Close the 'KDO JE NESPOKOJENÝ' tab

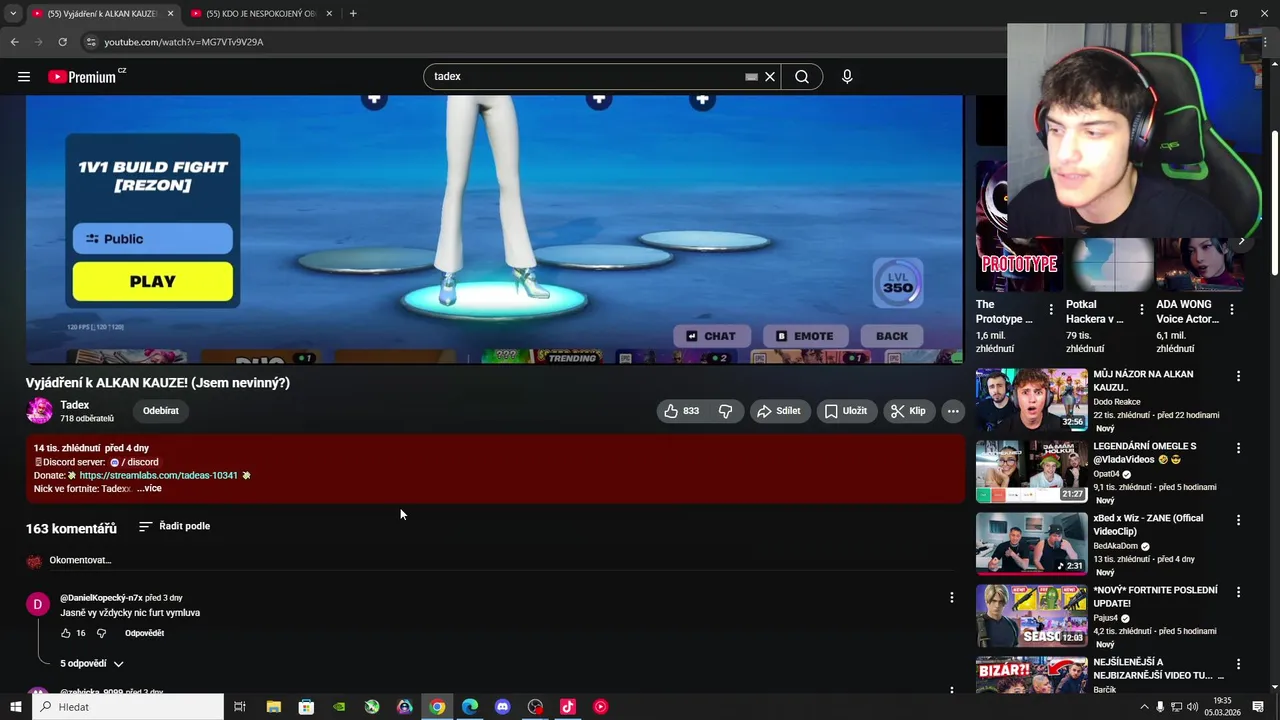pos(330,14)
